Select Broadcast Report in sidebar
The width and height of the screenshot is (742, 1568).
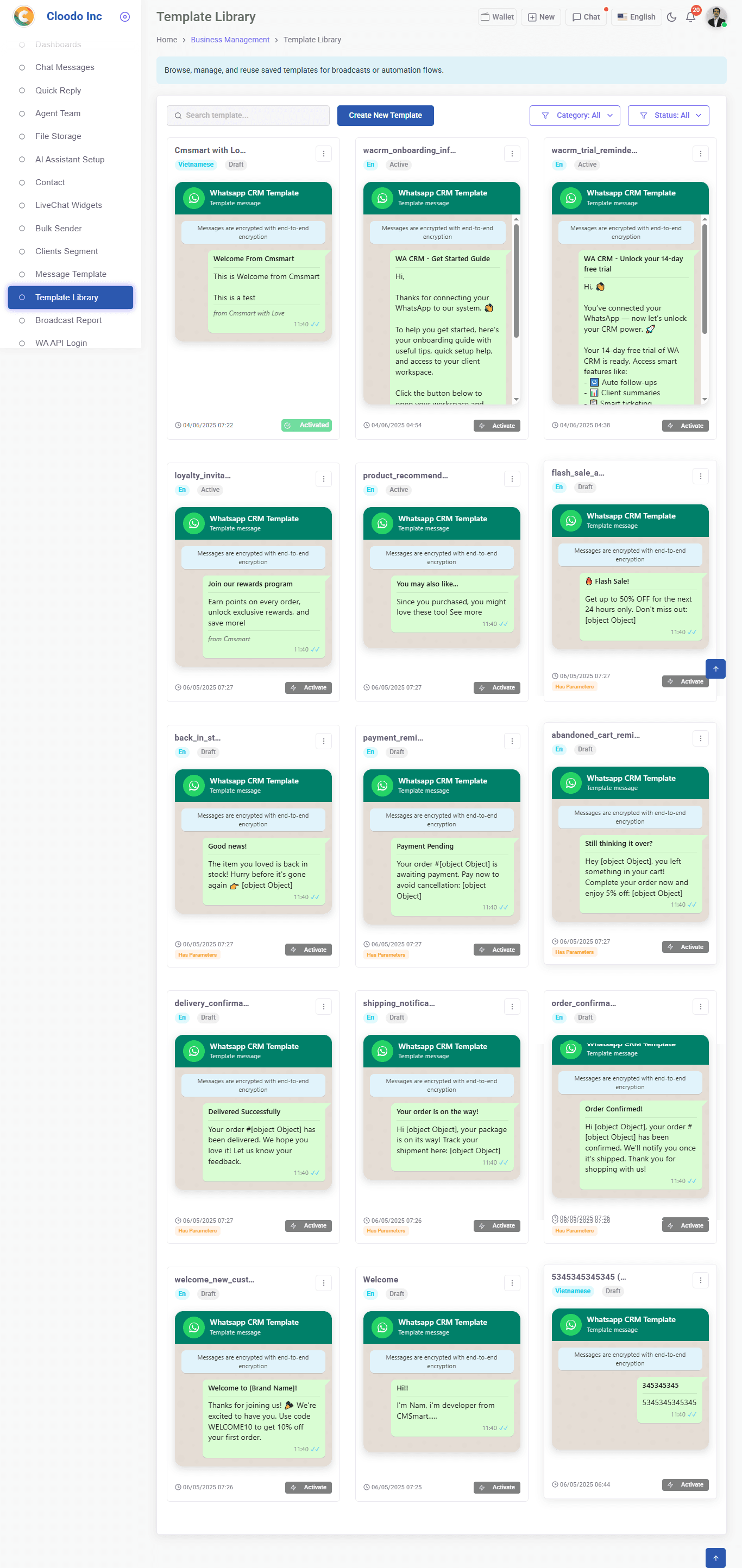click(x=68, y=321)
